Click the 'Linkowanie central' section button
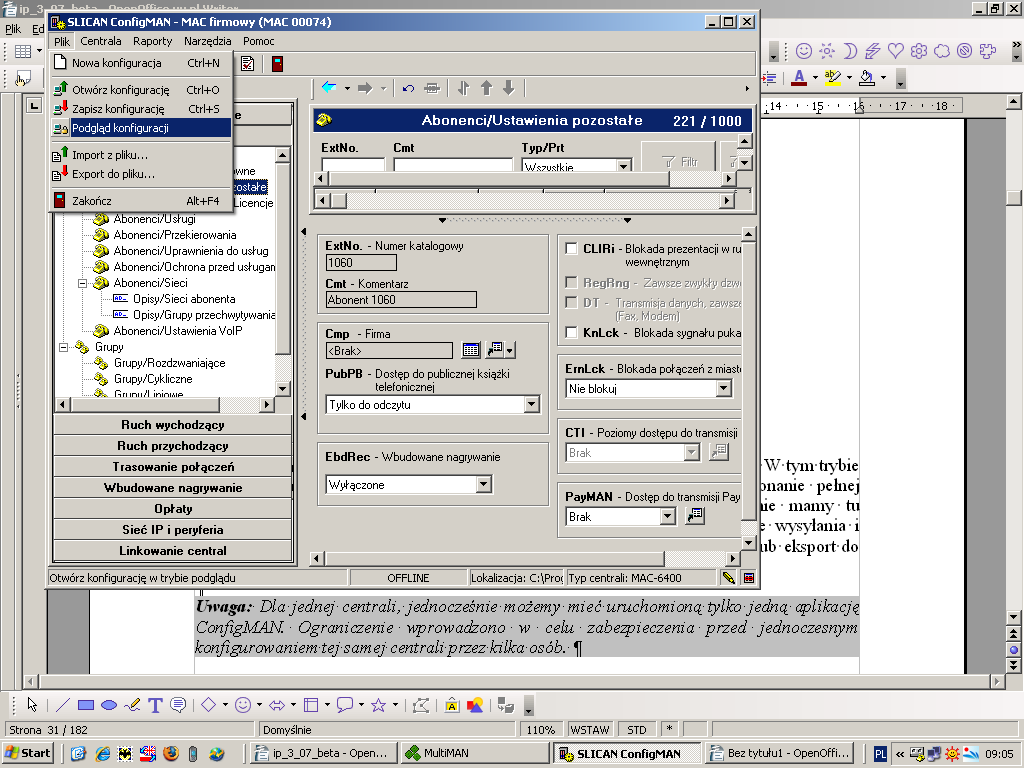 click(x=172, y=551)
